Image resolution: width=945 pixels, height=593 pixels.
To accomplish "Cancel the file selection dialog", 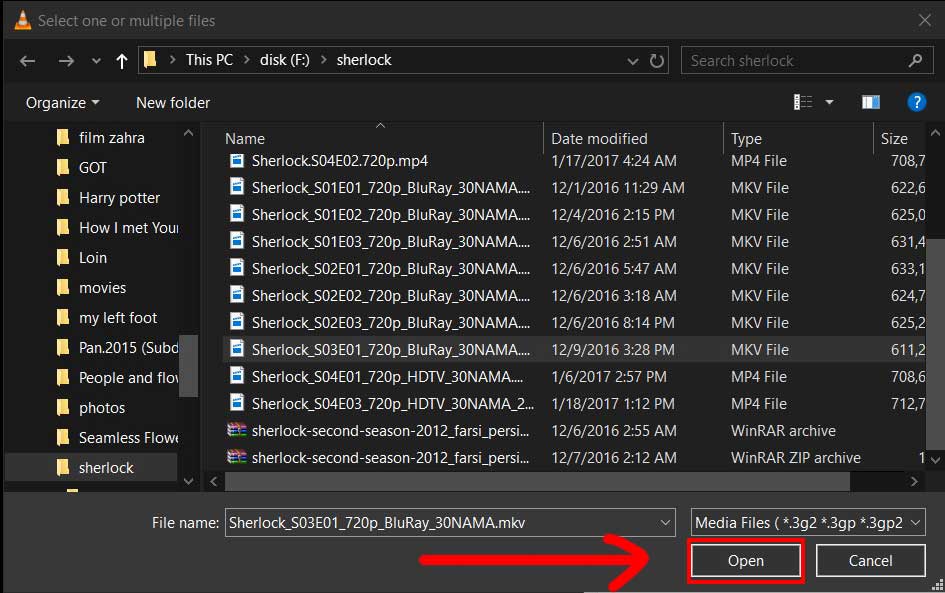I will click(x=870, y=561).
